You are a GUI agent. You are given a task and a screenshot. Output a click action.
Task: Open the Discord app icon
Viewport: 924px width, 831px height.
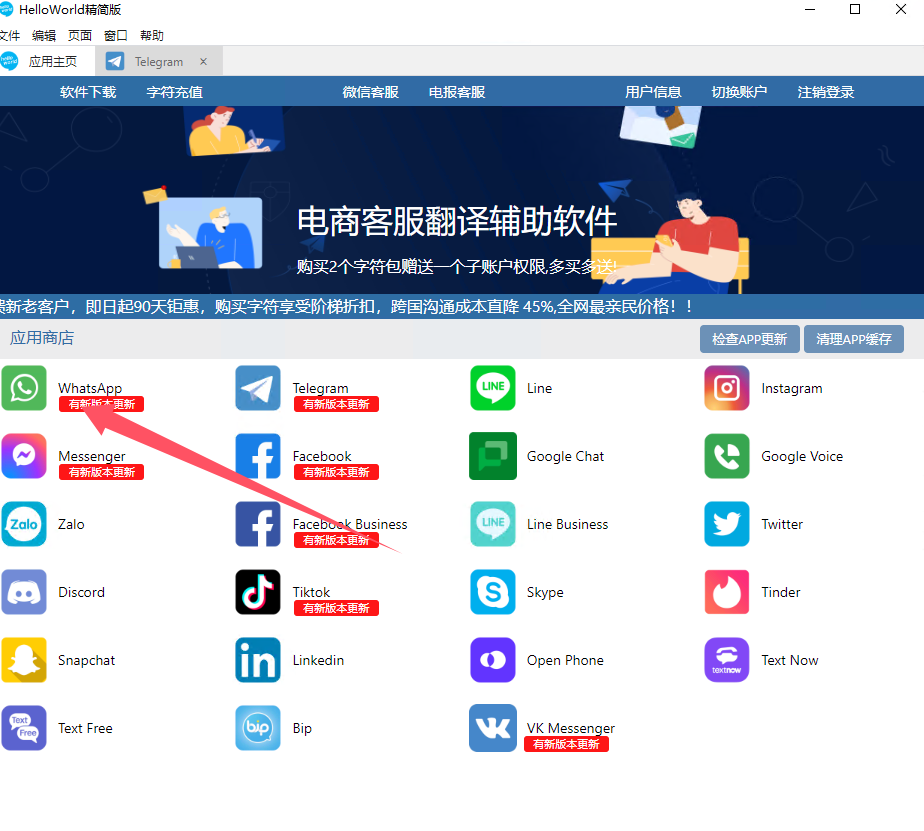24,592
